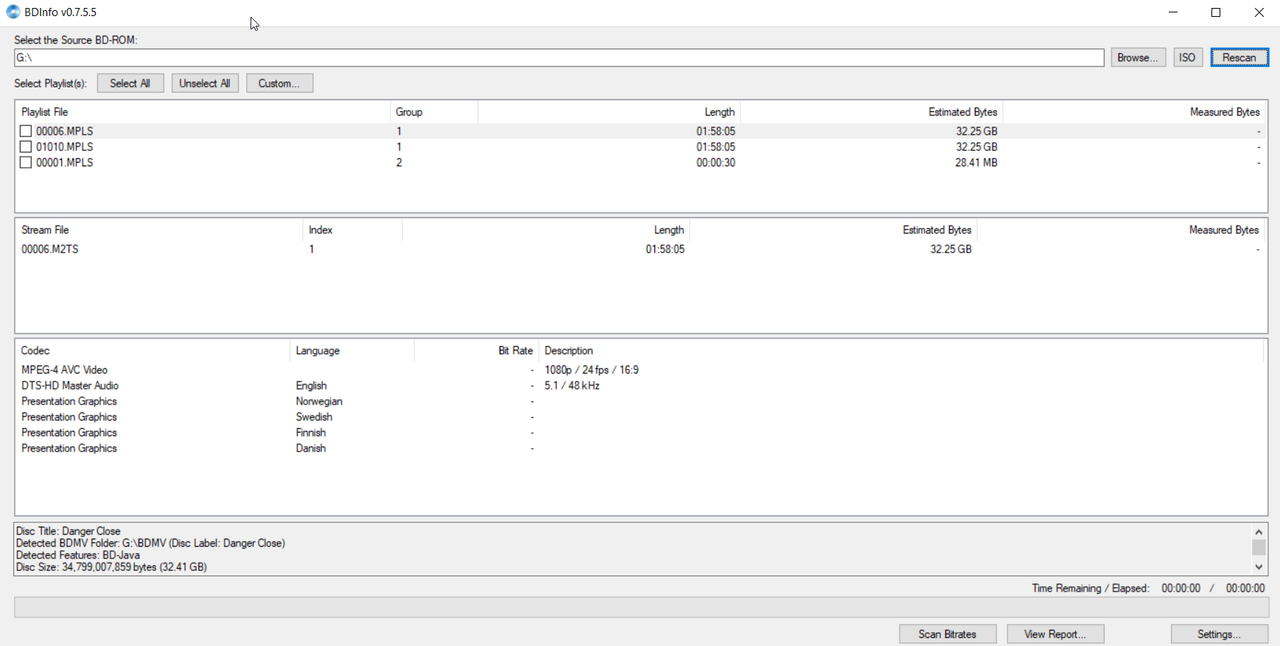Click the Stream File column header
This screenshot has height=646, width=1280.
pos(159,230)
